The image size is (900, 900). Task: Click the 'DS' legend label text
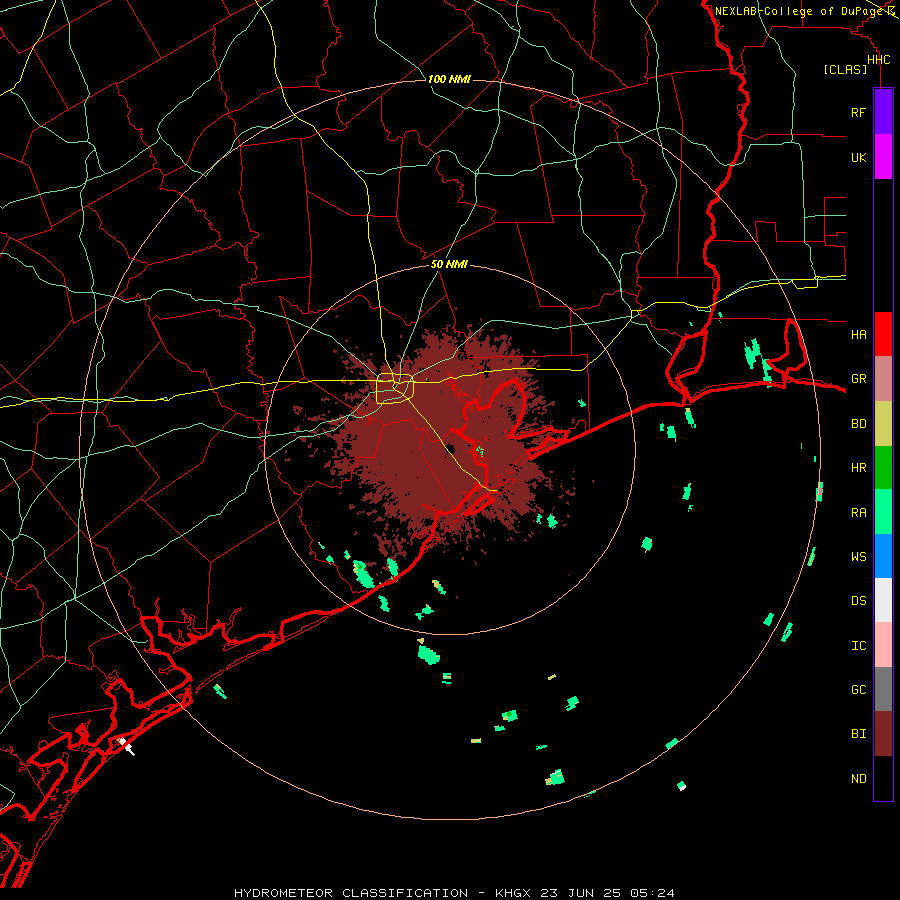(858, 601)
